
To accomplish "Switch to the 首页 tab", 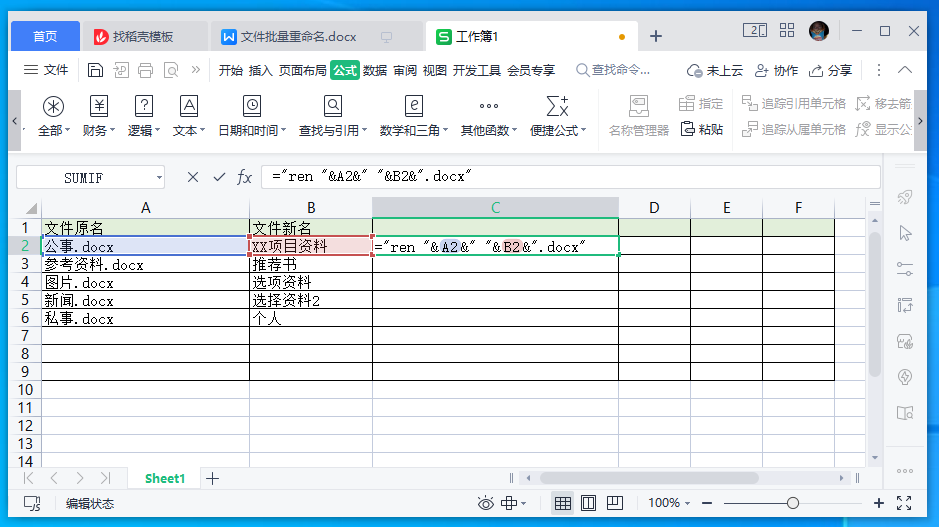I will pos(45,37).
